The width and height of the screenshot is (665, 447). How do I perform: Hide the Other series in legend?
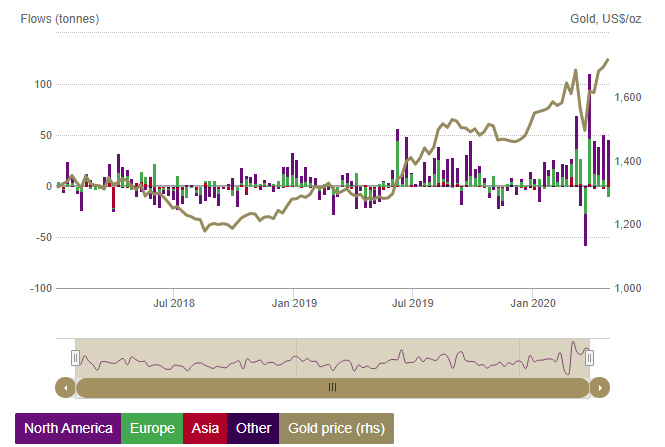click(253, 428)
